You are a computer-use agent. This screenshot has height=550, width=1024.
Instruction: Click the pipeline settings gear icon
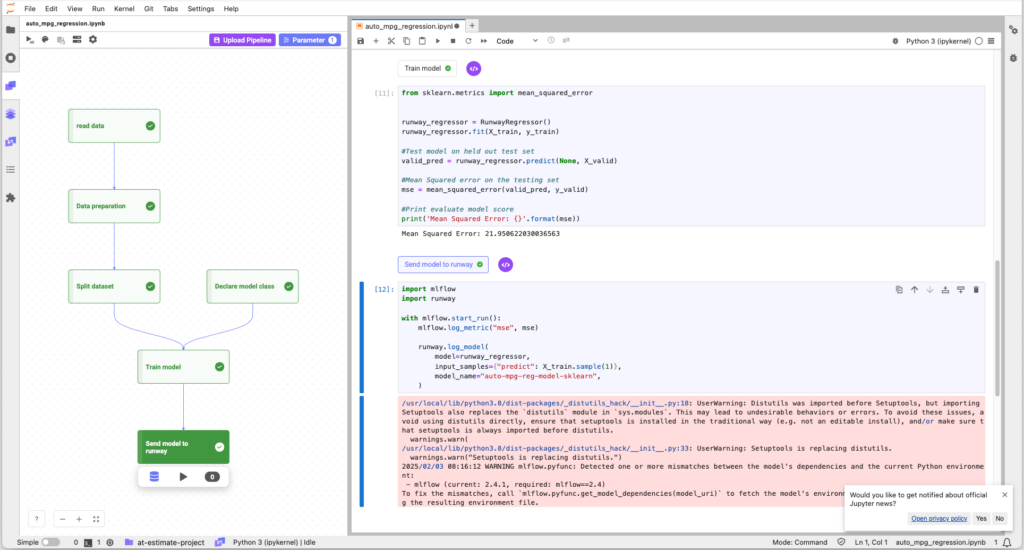point(93,40)
